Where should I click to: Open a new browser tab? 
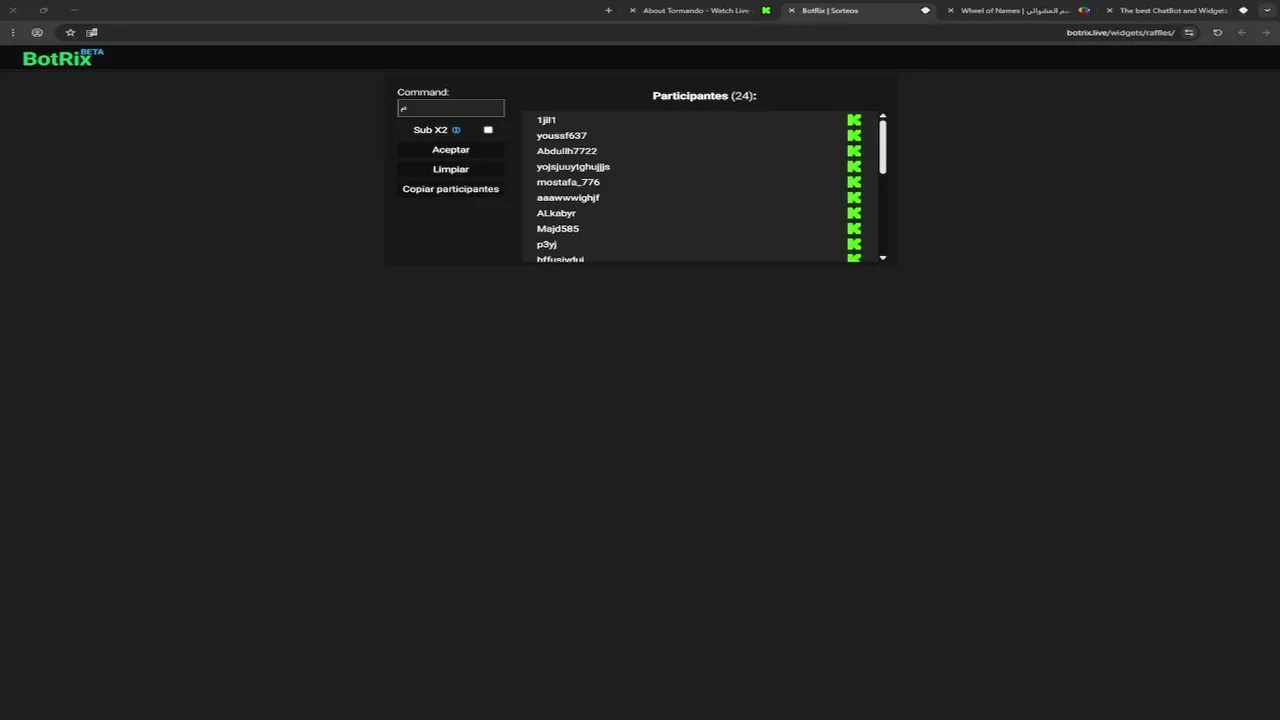point(608,10)
